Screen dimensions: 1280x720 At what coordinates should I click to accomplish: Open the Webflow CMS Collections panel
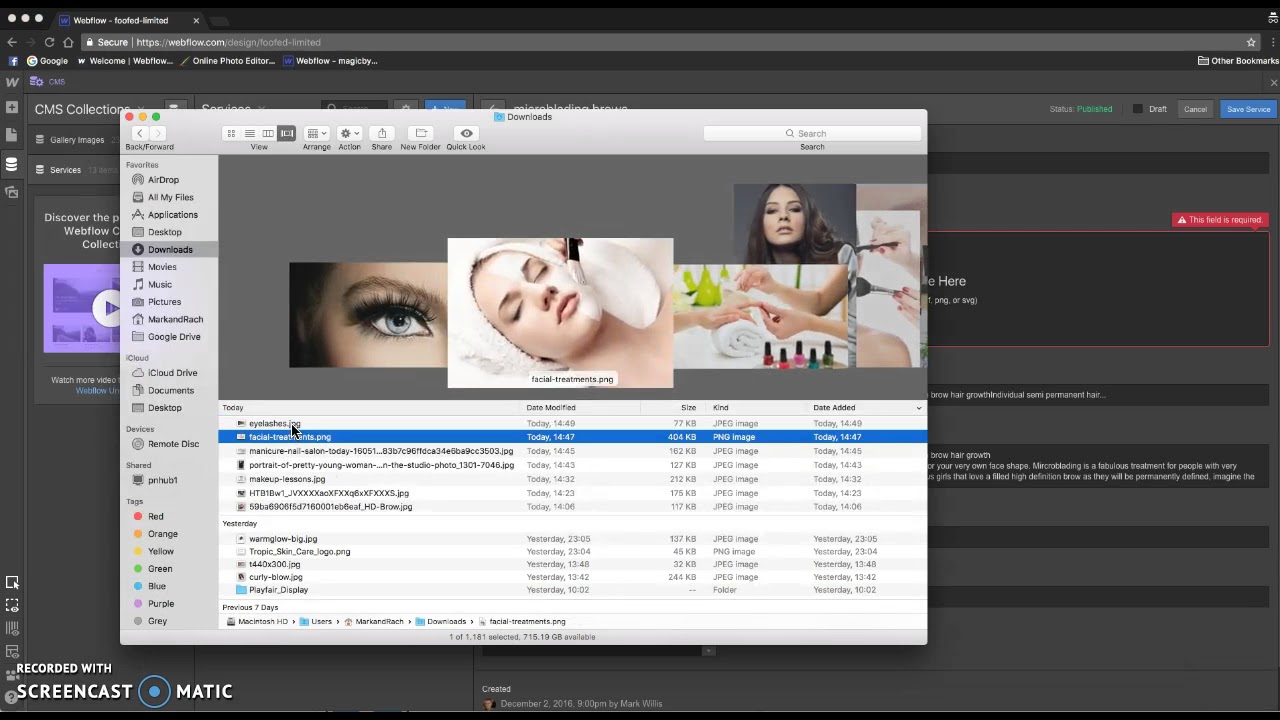coord(12,164)
